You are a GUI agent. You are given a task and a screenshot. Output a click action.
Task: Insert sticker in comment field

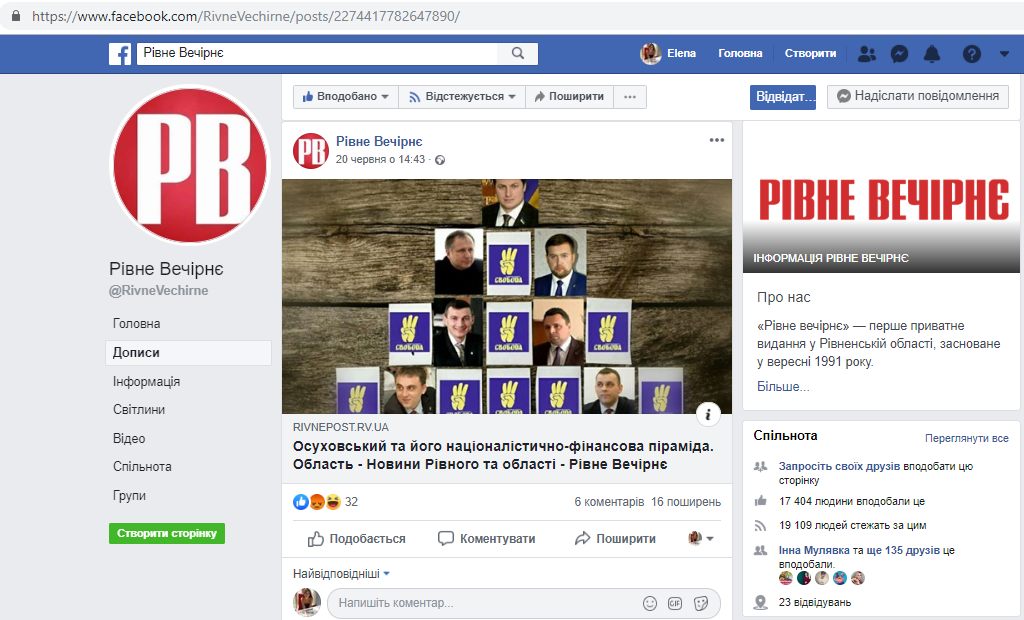[701, 603]
